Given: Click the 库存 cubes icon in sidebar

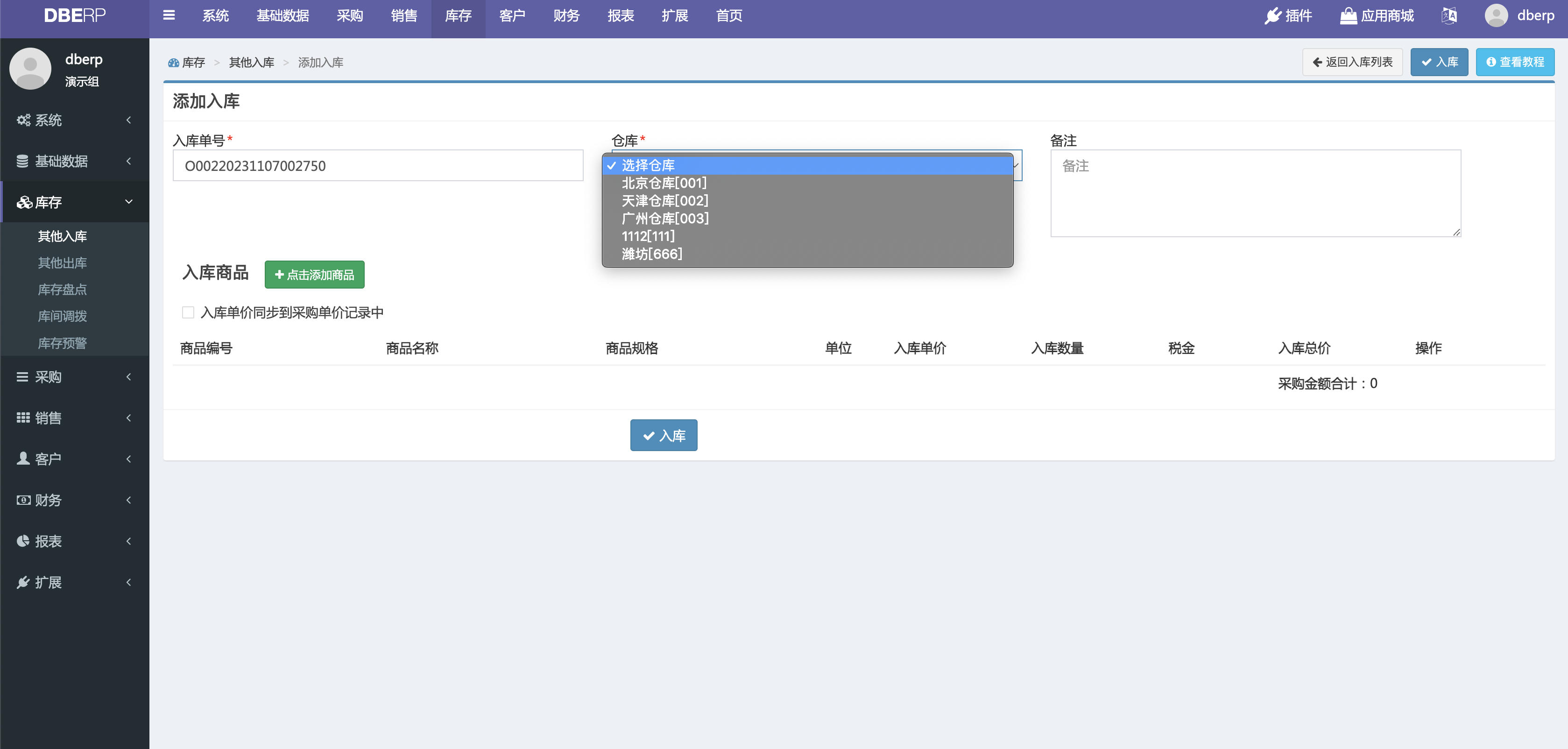Looking at the screenshot, I should (24, 202).
